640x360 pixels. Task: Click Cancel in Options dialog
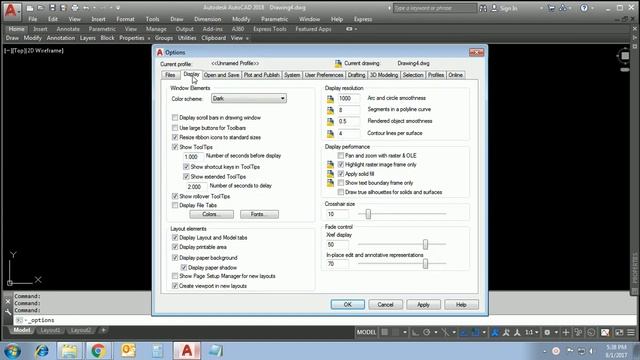[x=385, y=304]
